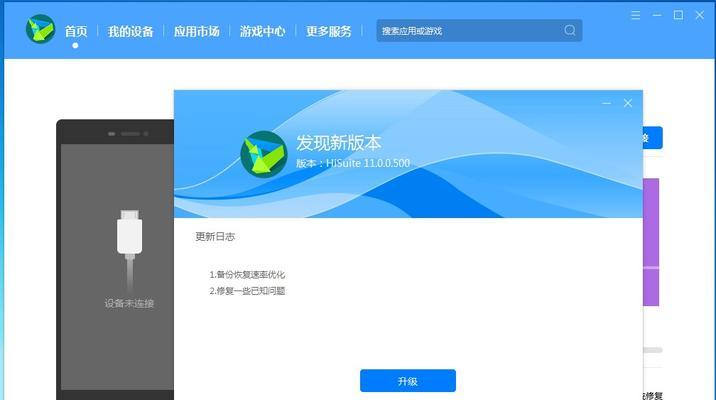Minimize the main HiSuite window
This screenshot has width=716, height=400.
(x=657, y=15)
